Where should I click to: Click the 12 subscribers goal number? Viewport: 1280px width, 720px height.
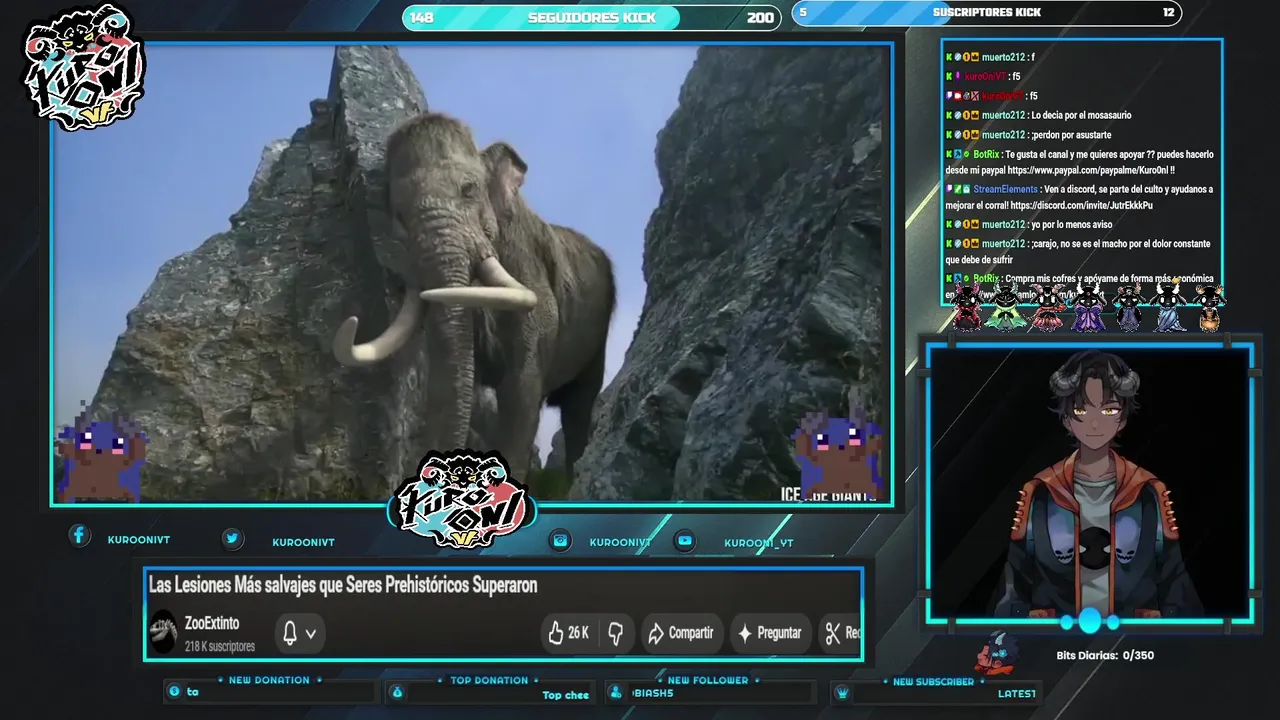[1168, 12]
